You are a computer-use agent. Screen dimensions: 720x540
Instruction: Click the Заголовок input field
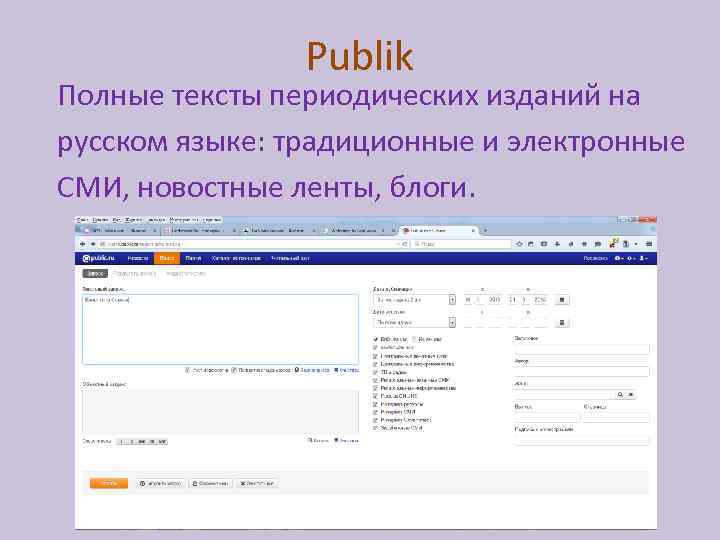click(x=581, y=349)
